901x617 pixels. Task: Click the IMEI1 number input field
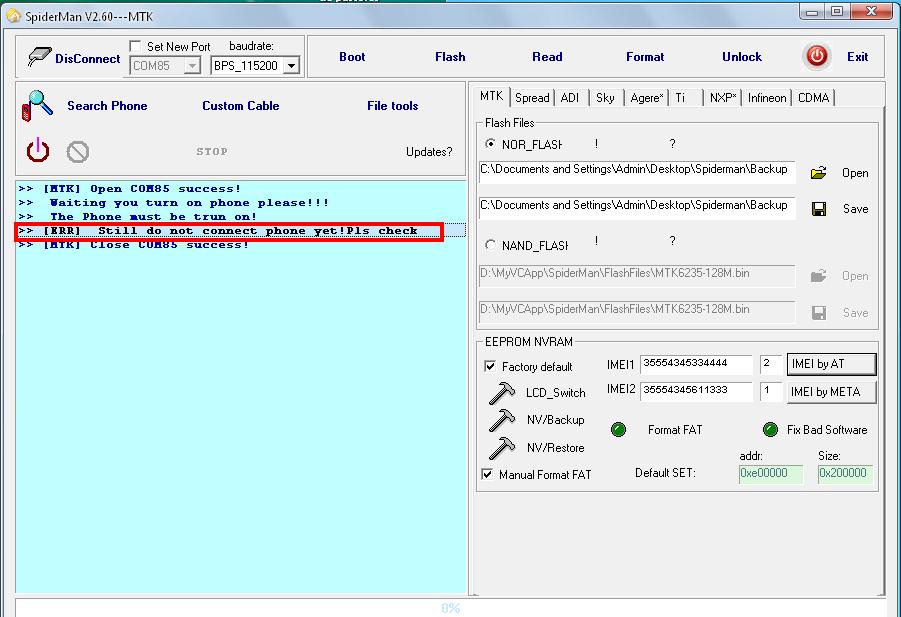point(696,364)
